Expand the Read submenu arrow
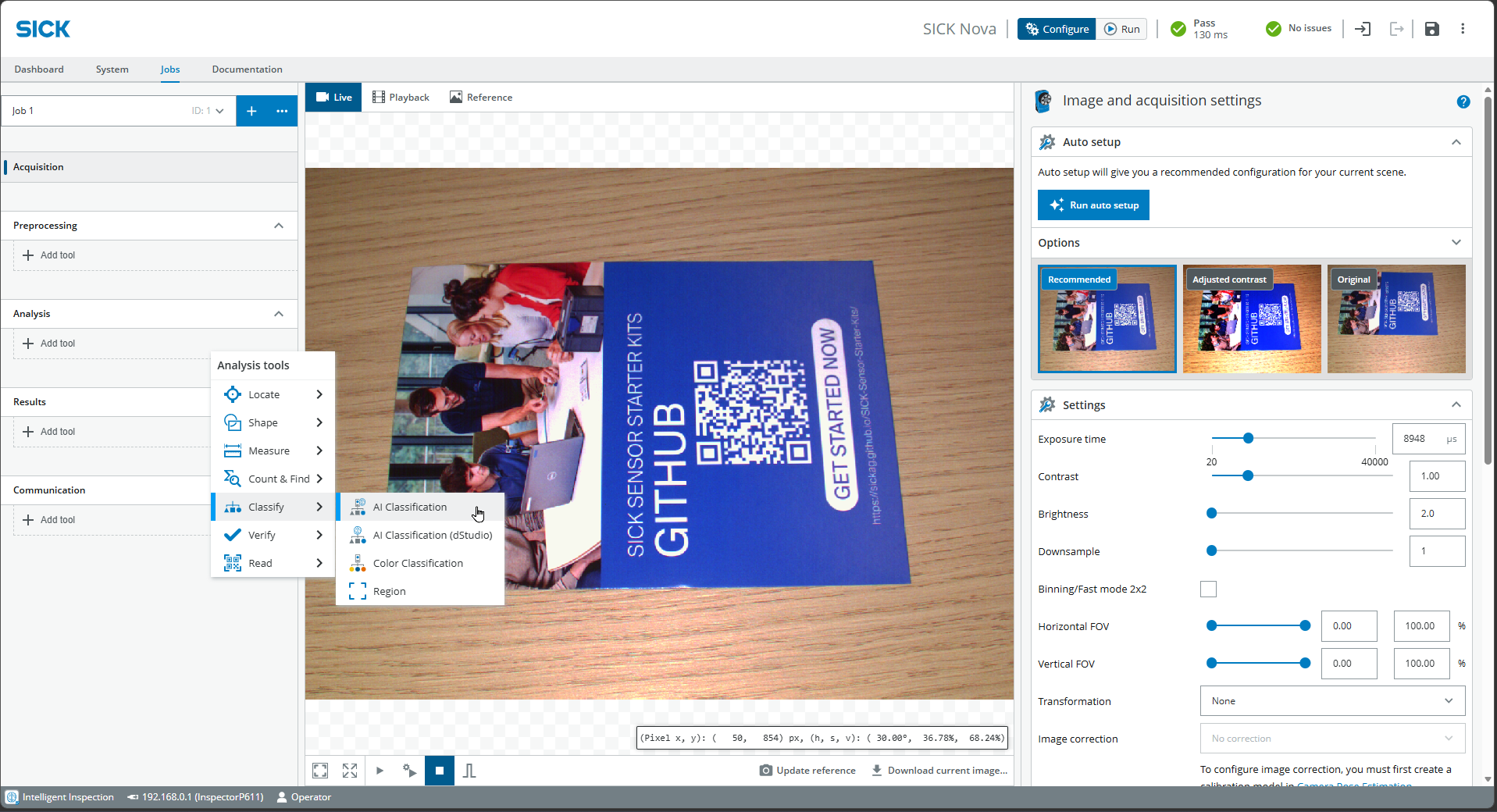1497x812 pixels. coord(319,563)
